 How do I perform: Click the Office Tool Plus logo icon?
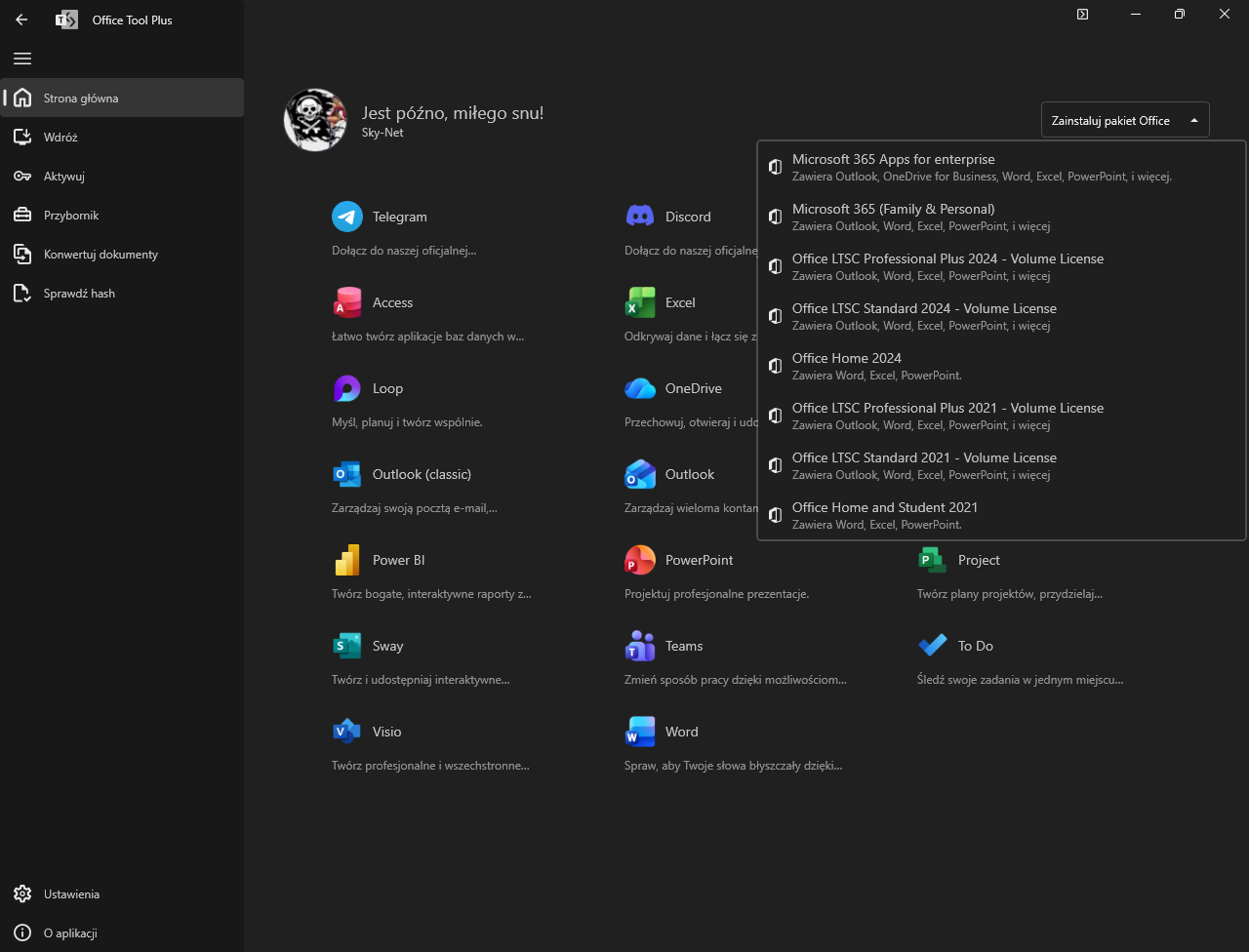66,20
